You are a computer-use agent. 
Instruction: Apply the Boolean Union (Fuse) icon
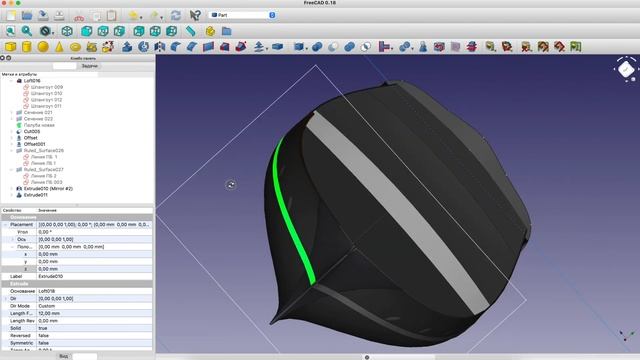coord(349,47)
